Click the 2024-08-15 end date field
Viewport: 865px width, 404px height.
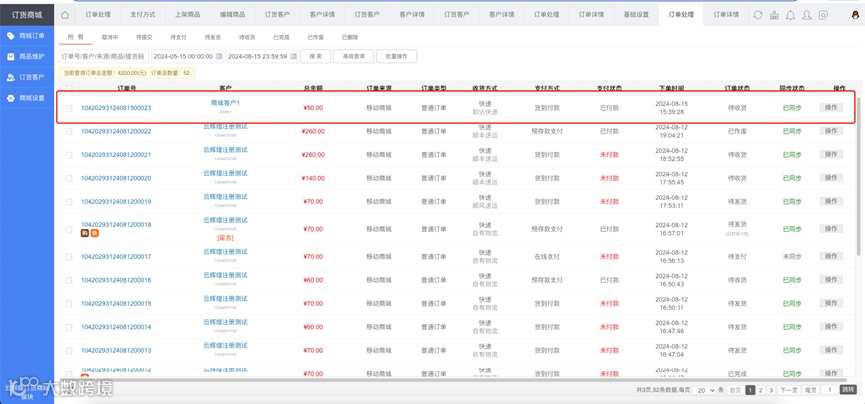[x=261, y=56]
